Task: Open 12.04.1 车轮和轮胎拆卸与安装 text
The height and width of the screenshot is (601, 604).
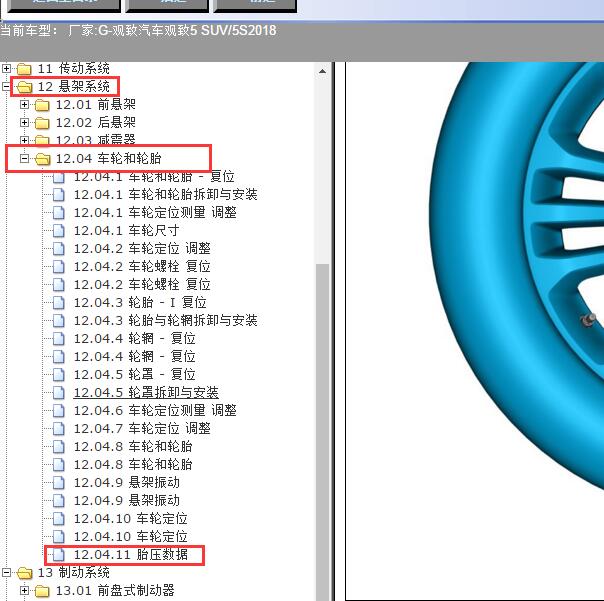Action: [x=166, y=195]
